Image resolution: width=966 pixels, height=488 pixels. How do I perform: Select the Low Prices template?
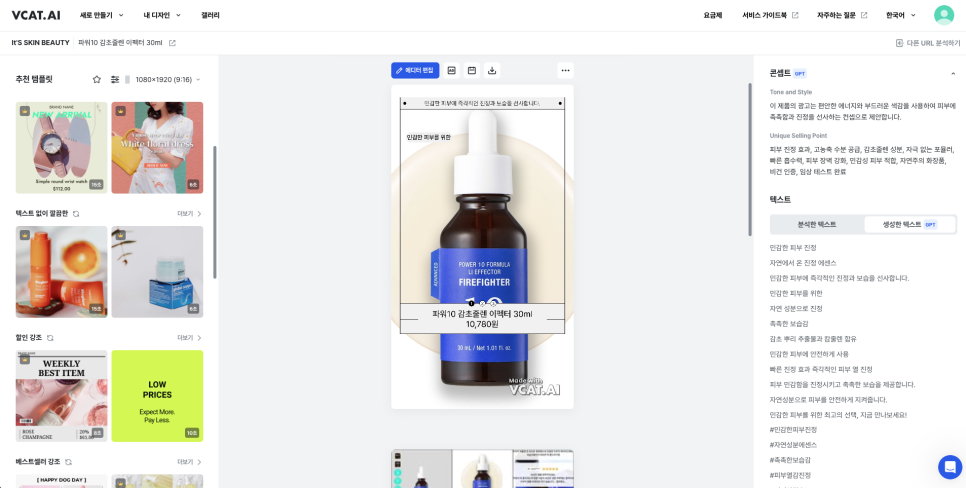pyautogui.click(x=157, y=396)
